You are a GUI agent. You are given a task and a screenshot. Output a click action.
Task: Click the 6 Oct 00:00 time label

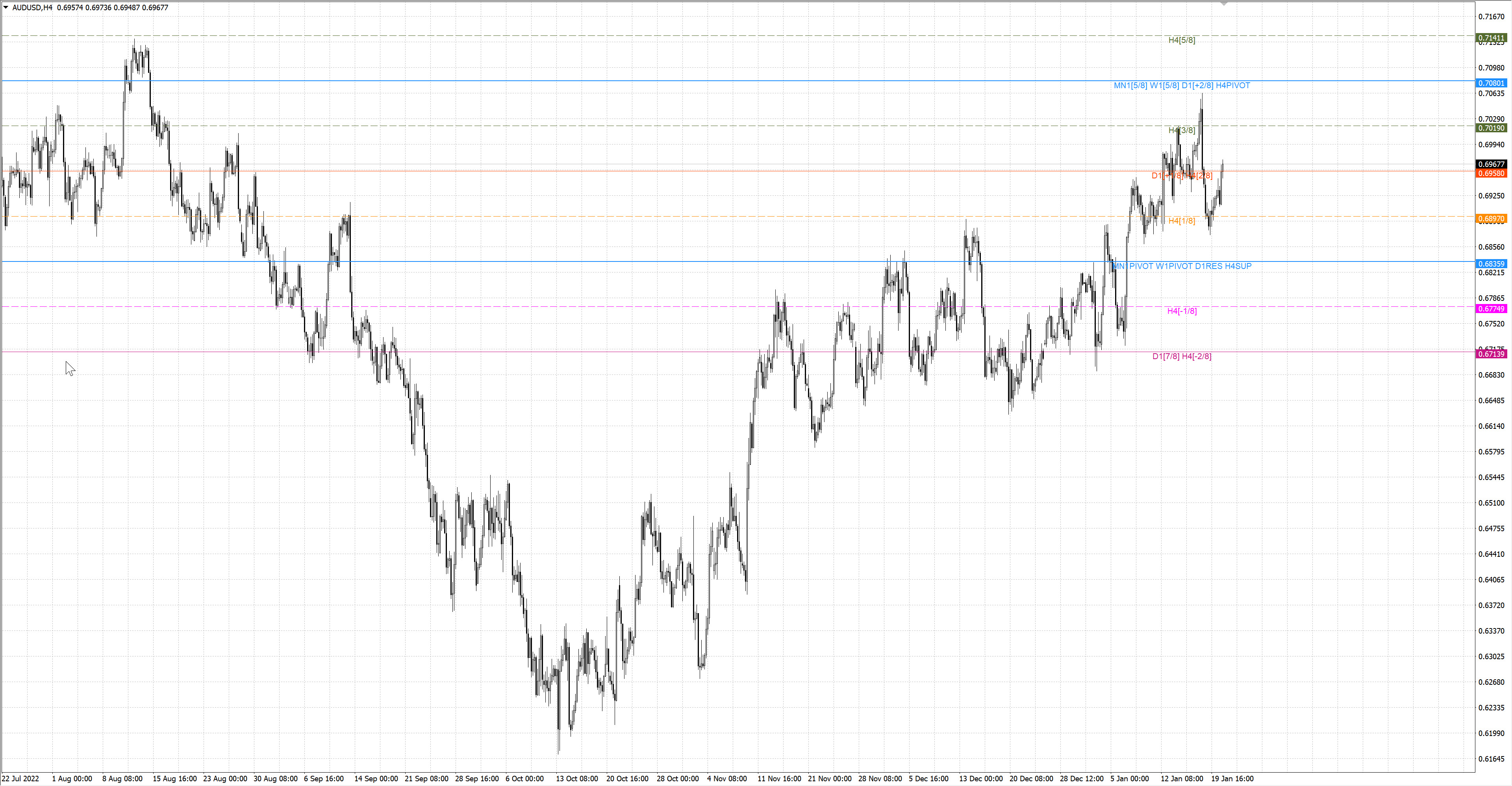[524, 779]
